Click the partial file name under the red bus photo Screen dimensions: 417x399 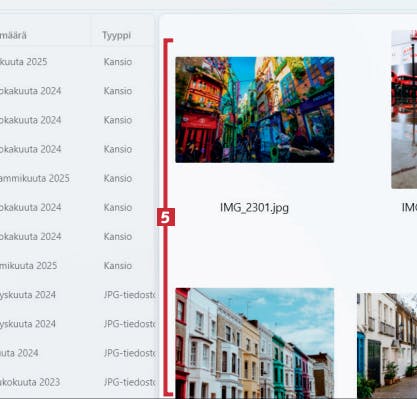pos(409,207)
